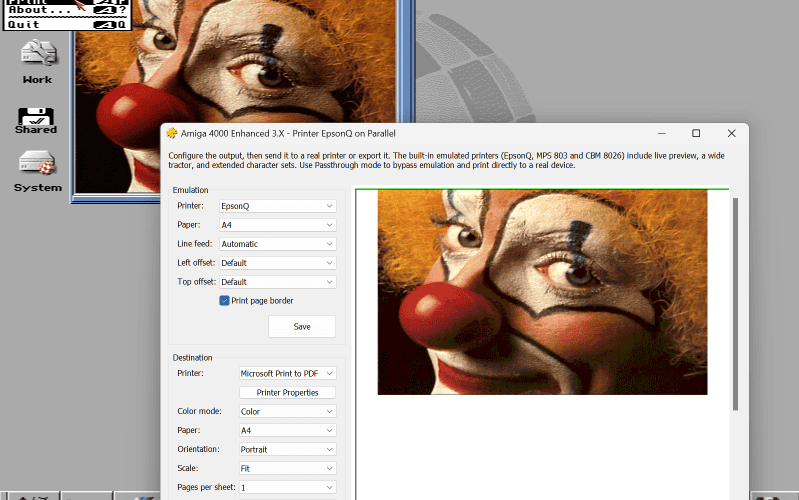Open the Top offset Default dropdown
Image resolution: width=799 pixels, height=500 pixels.
[278, 282]
